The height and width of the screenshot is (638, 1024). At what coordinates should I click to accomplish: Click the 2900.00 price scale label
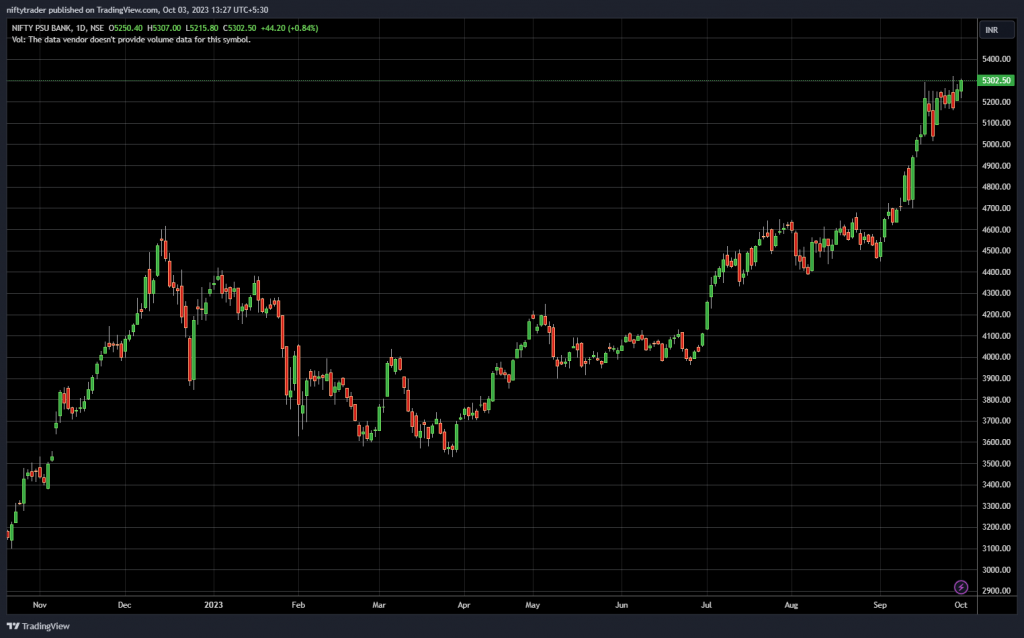coord(996,591)
